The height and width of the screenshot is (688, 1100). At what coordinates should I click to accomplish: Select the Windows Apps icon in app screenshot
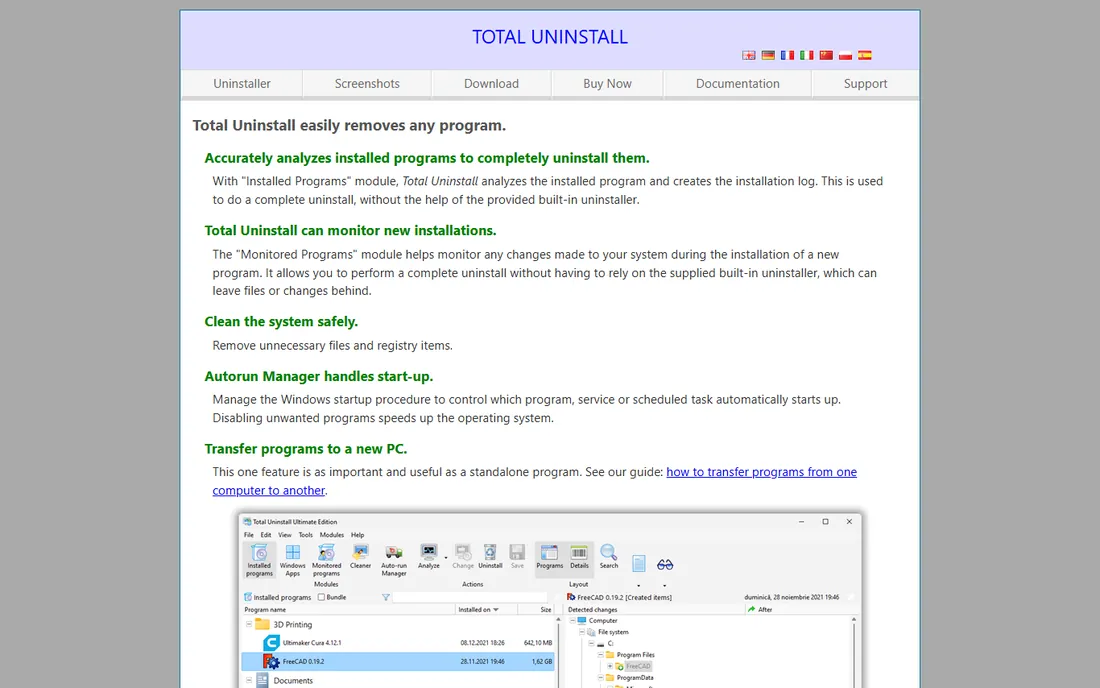[x=293, y=560]
